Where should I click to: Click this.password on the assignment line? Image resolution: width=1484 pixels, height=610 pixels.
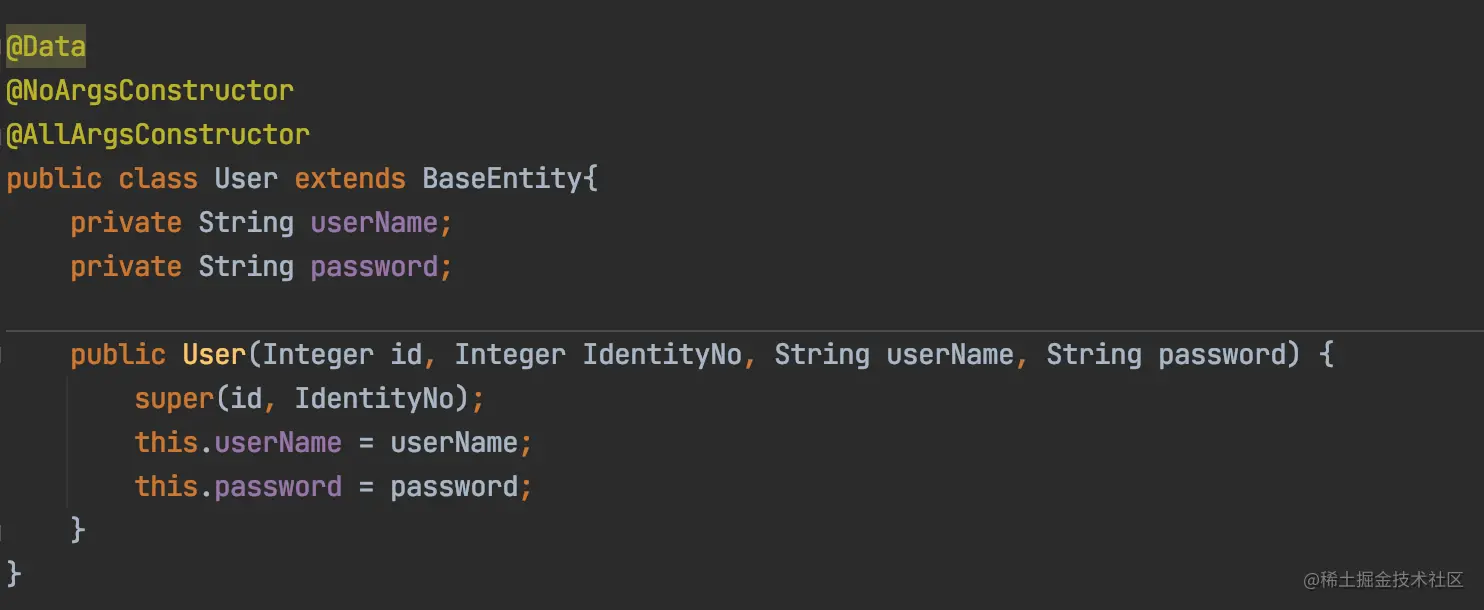pos(238,487)
